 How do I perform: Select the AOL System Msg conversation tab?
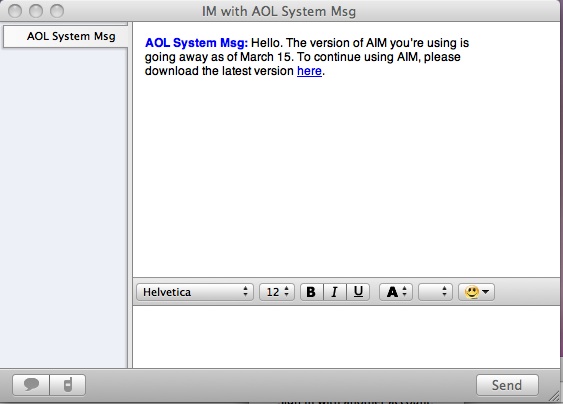(65, 36)
